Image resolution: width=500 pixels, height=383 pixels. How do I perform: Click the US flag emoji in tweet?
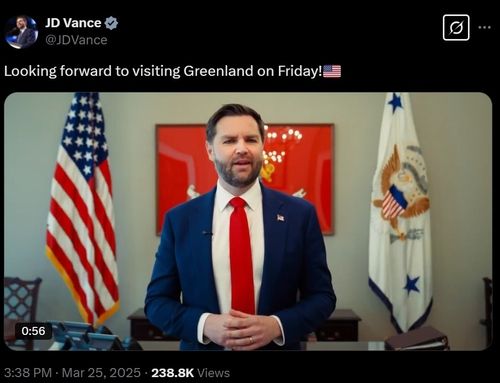pos(332,71)
